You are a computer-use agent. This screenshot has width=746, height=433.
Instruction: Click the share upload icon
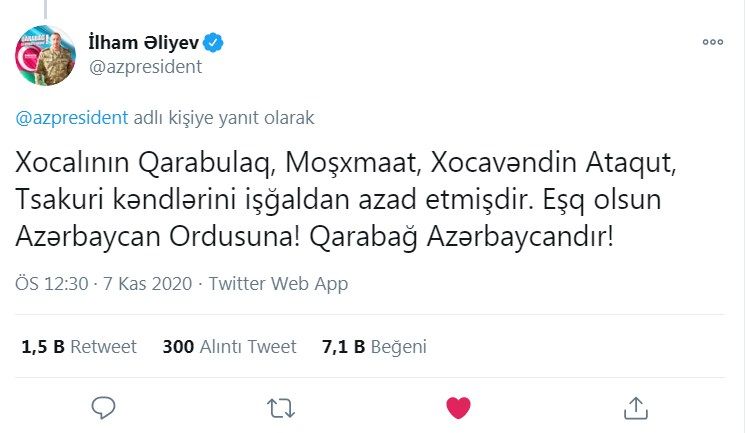click(x=635, y=407)
